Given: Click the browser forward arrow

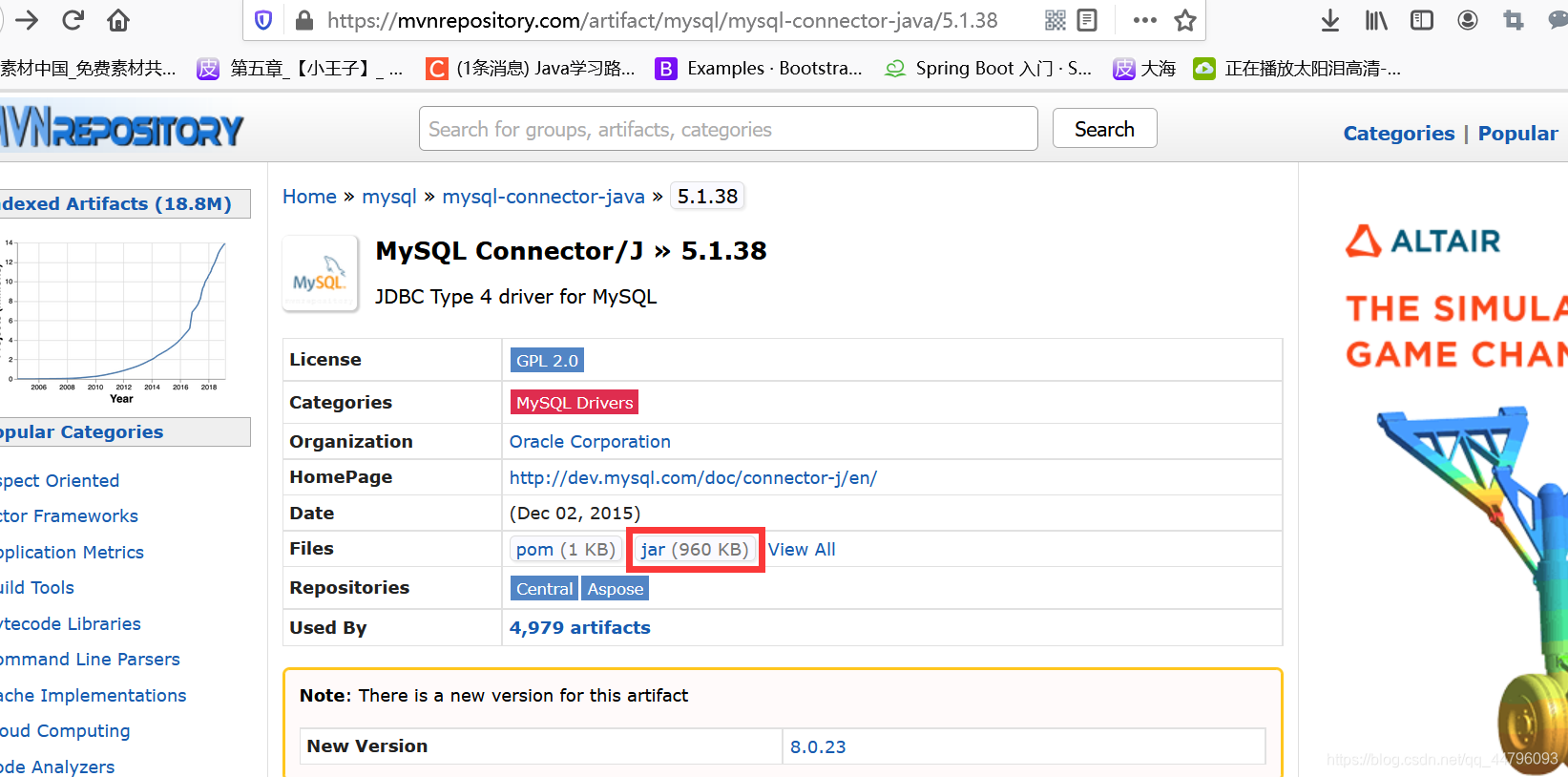Looking at the screenshot, I should [27, 20].
